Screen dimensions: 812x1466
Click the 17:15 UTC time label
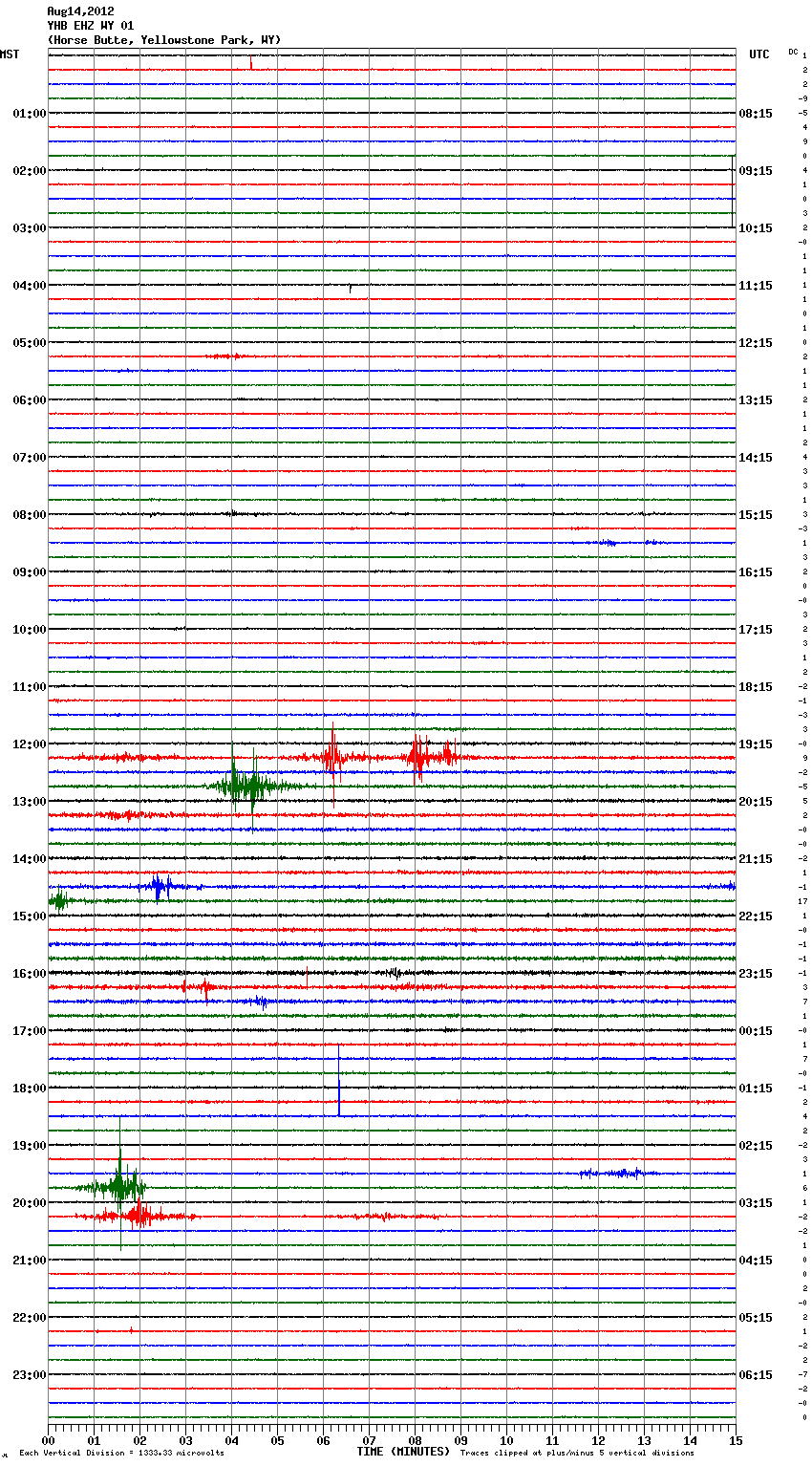[756, 629]
